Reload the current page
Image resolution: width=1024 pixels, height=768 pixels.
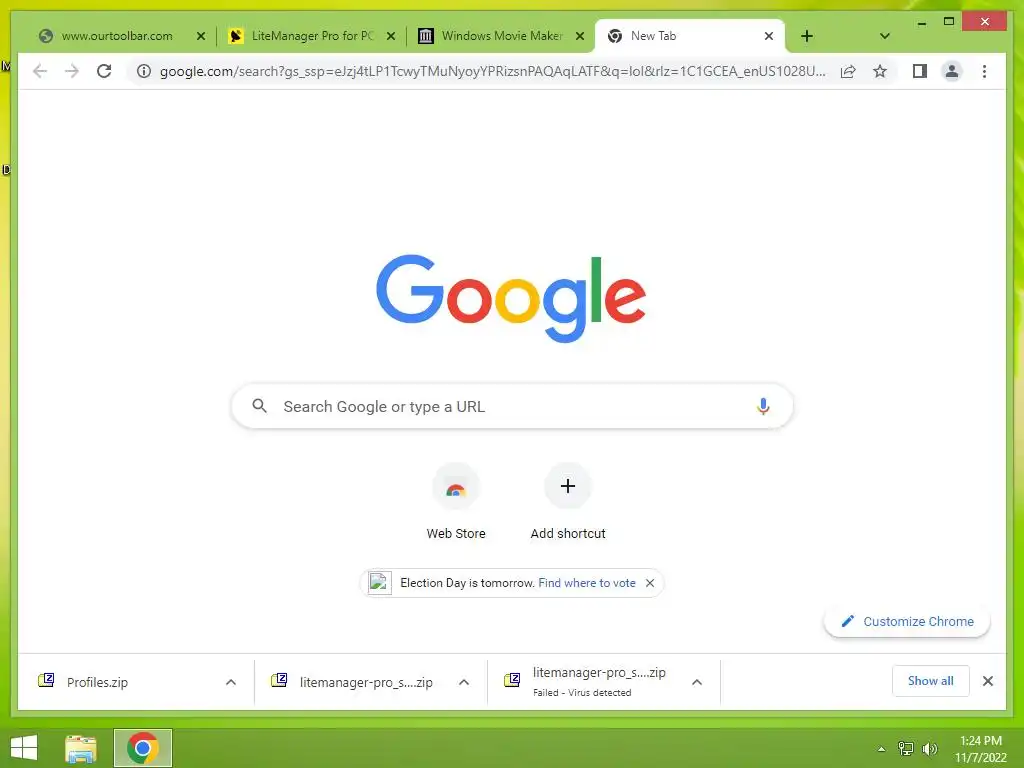pos(104,71)
